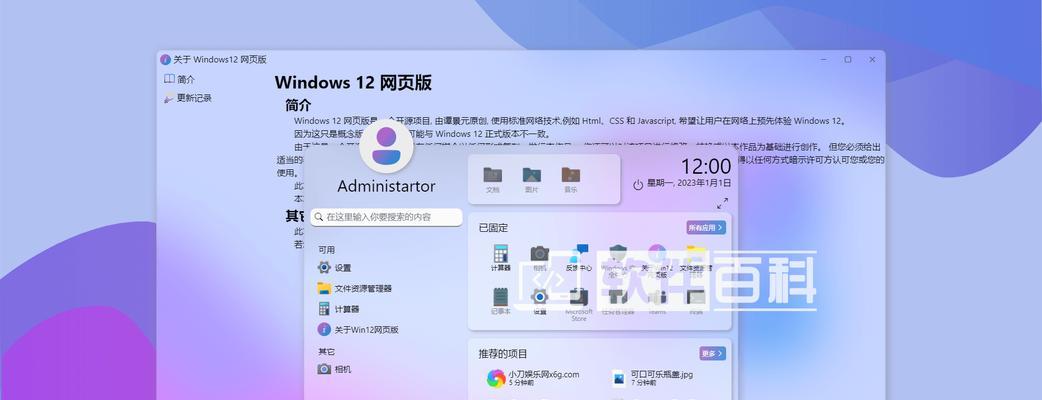Open the 简介 section in the About window sidebar
This screenshot has width=1042, height=400.
click(180, 79)
